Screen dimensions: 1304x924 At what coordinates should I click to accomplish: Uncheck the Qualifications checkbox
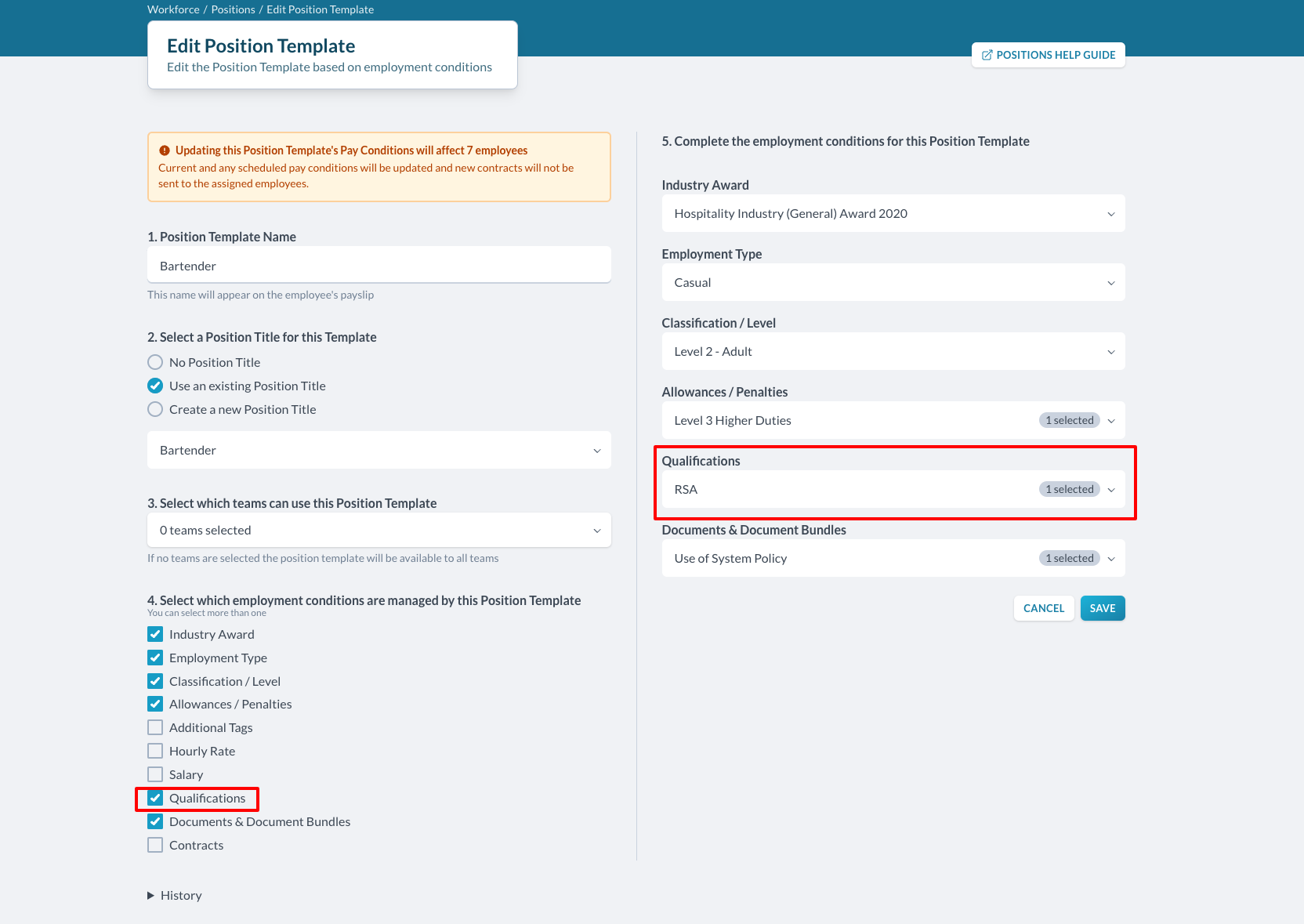pos(155,799)
